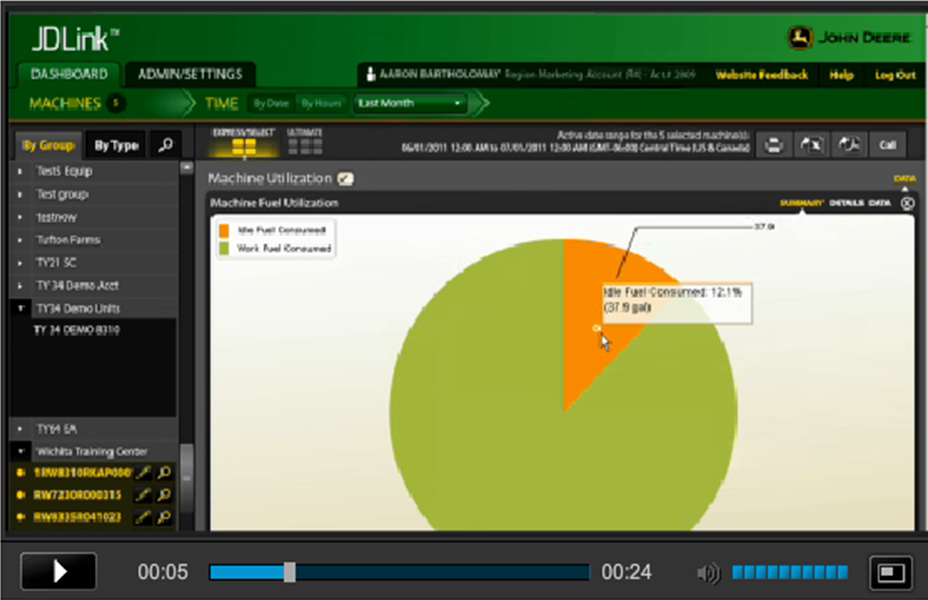Click the Log Out link

coord(895,75)
